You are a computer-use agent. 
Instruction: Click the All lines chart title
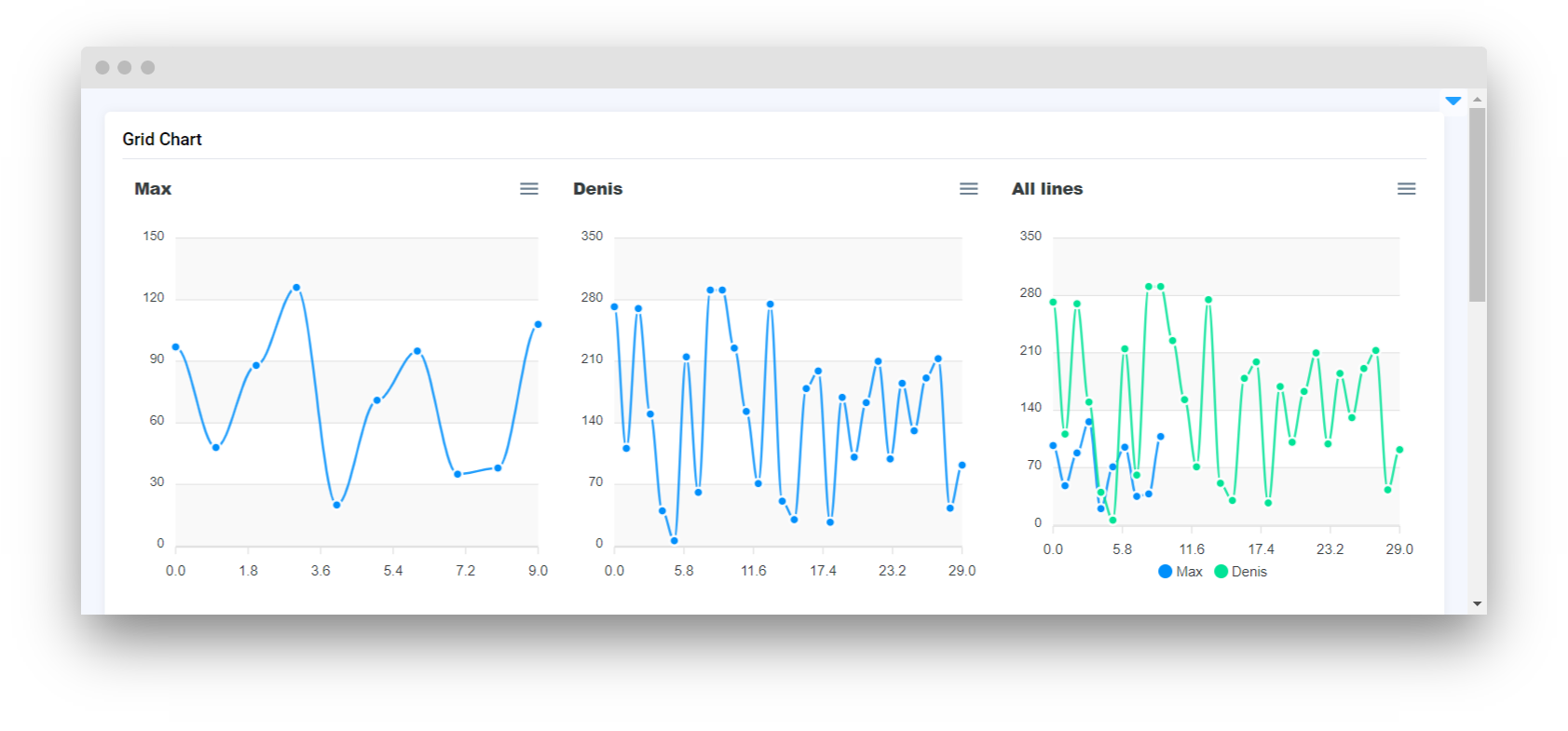1047,189
